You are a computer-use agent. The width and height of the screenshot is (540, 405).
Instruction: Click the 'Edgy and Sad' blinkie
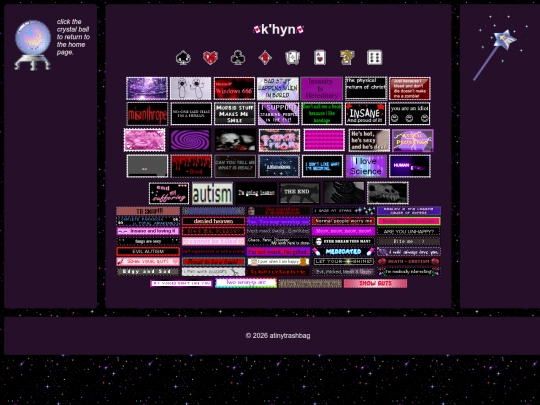click(x=148, y=271)
